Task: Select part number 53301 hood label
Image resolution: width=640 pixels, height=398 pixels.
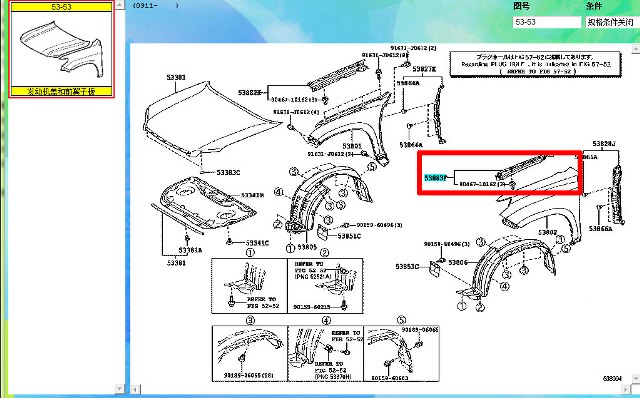Action: [x=176, y=77]
